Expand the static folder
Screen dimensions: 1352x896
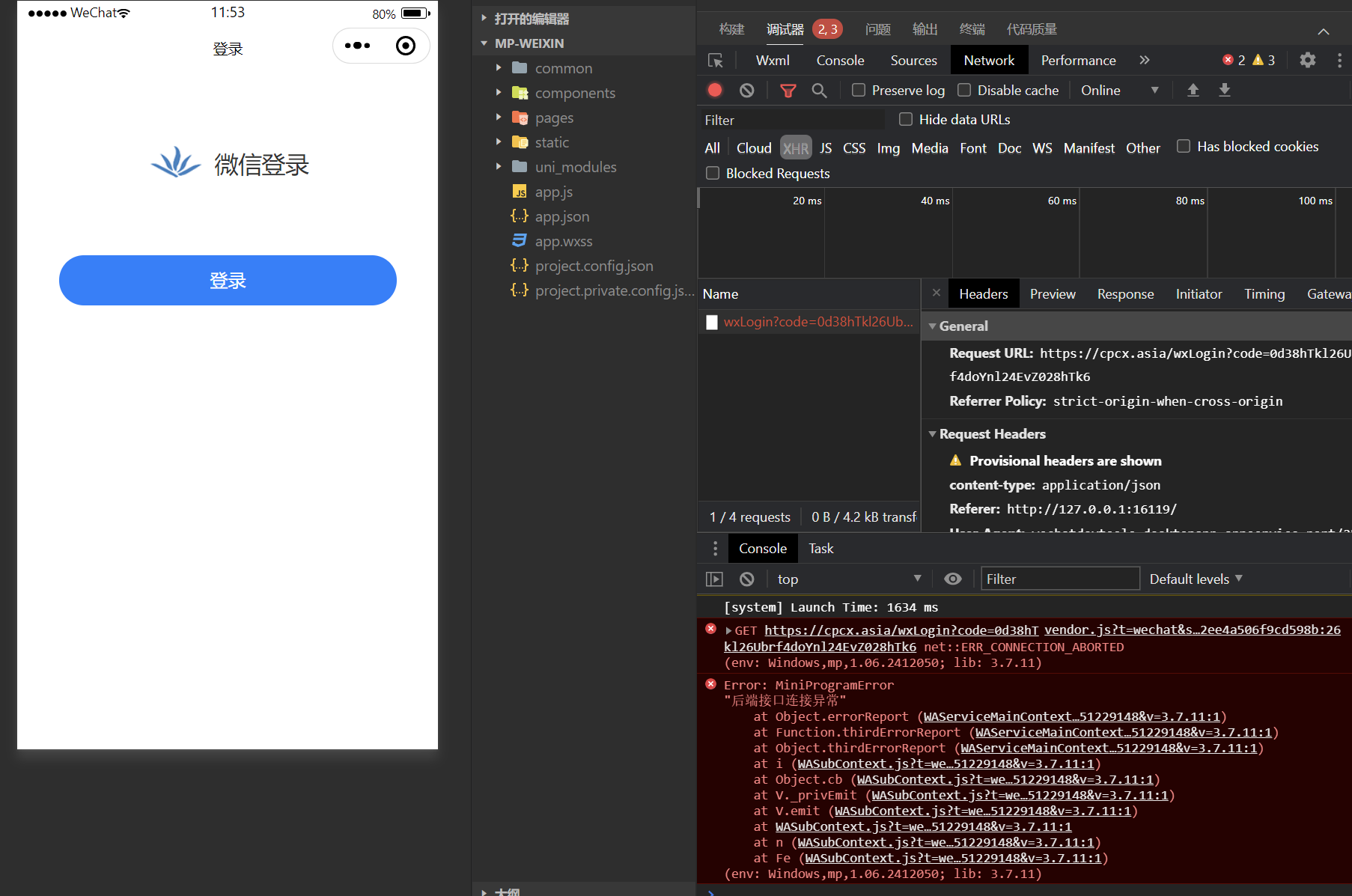point(499,142)
